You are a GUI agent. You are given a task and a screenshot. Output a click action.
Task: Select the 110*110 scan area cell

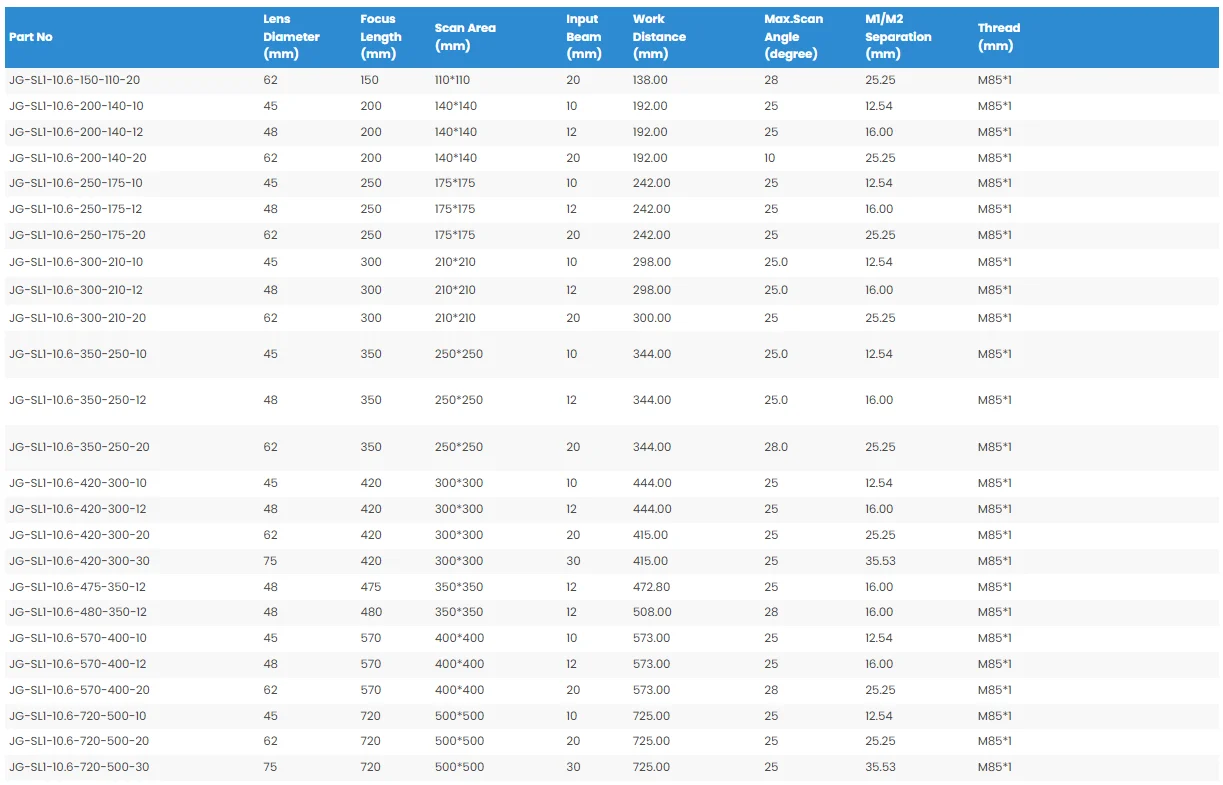tap(454, 80)
